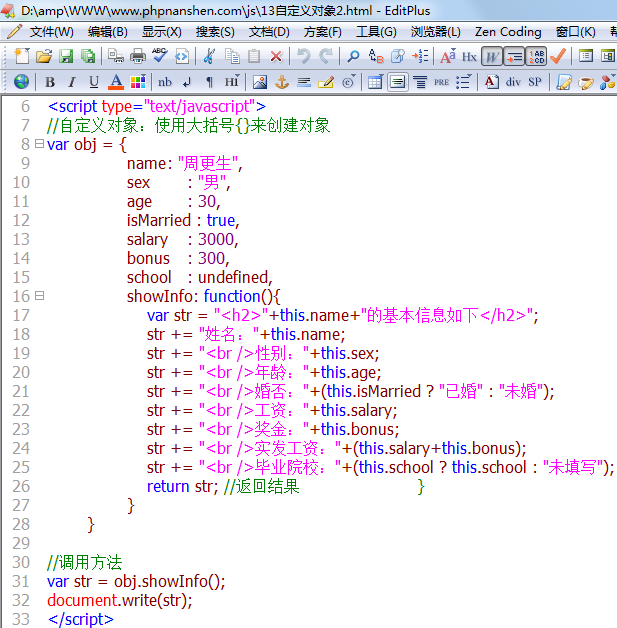
Task: Click the Paste clipboard icon
Action: pyautogui.click(x=254, y=56)
